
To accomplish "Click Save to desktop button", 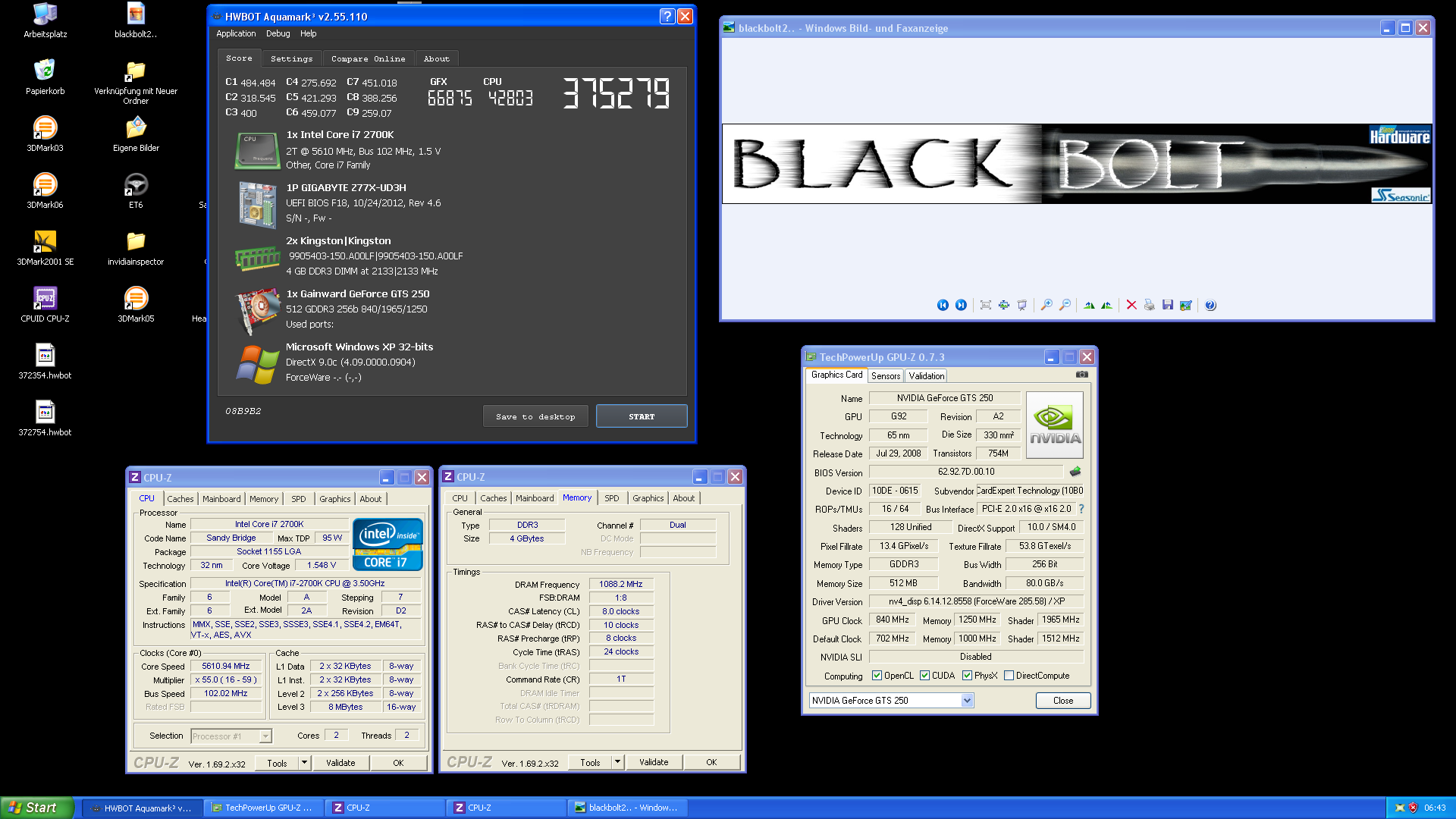I will click(535, 416).
